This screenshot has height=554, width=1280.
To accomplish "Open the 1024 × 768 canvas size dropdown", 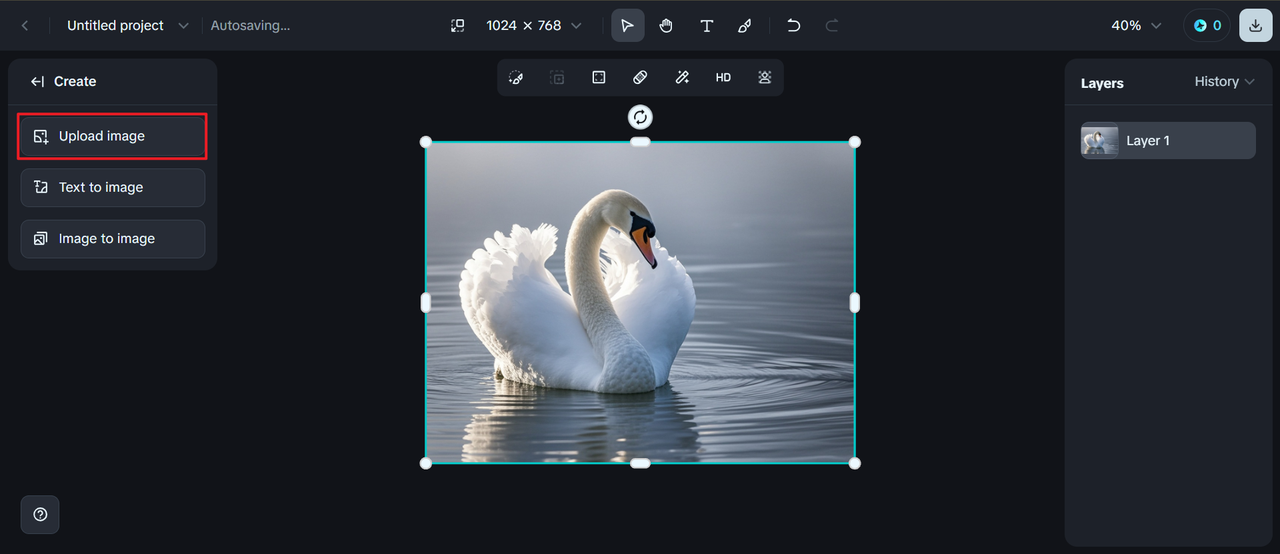I will pos(533,26).
